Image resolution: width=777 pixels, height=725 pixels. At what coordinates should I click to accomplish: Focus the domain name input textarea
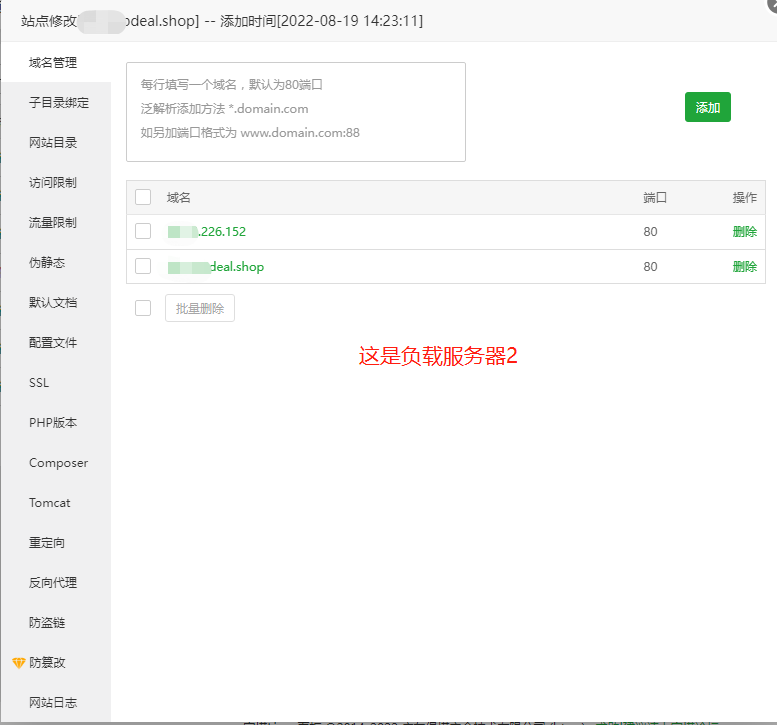pos(296,112)
